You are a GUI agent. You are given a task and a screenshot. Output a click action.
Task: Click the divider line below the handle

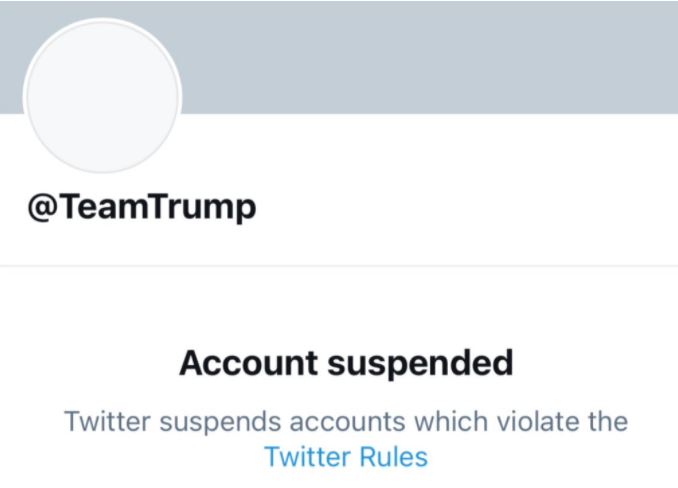point(339,266)
